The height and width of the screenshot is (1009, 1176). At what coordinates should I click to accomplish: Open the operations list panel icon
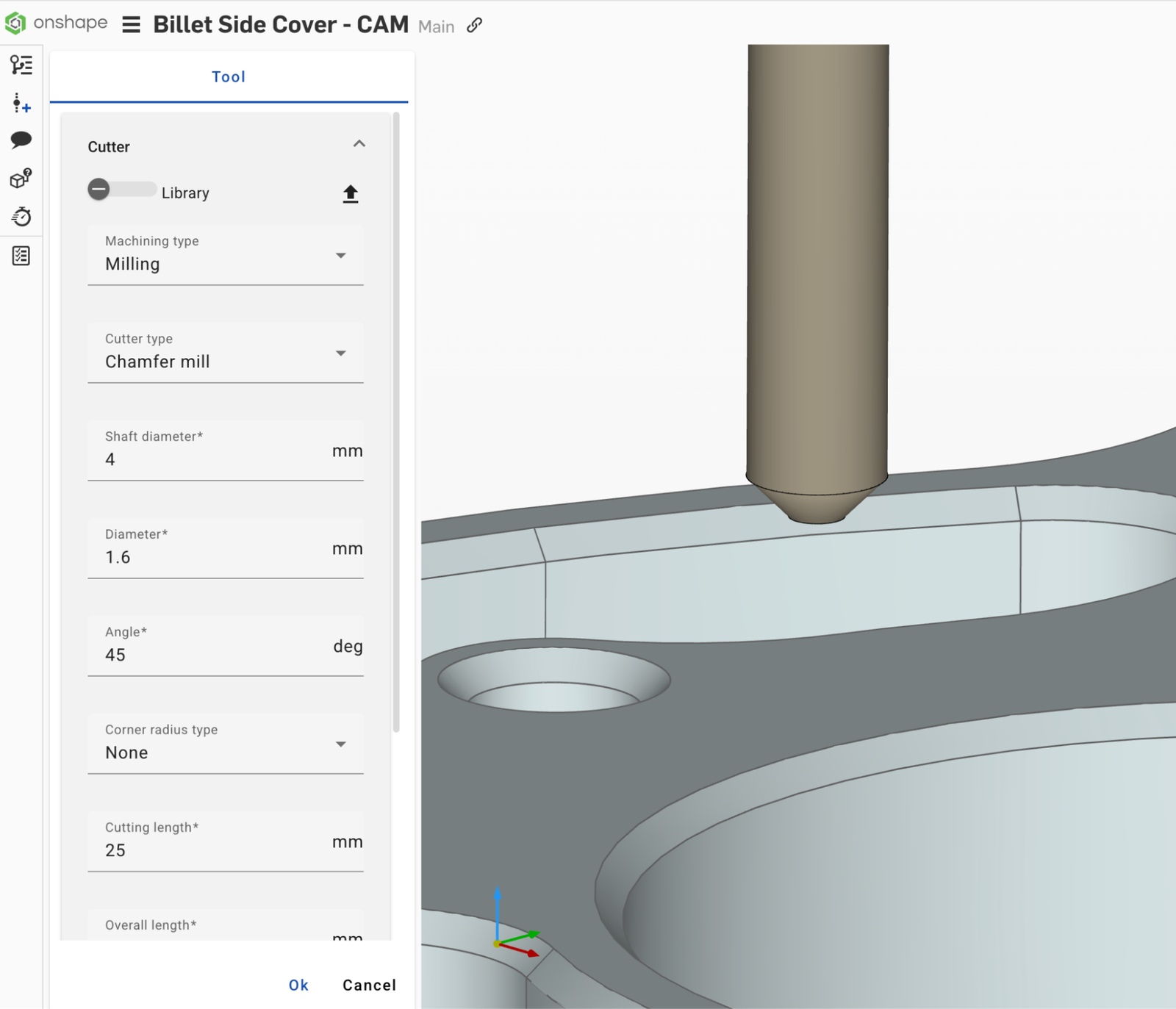pos(22,65)
